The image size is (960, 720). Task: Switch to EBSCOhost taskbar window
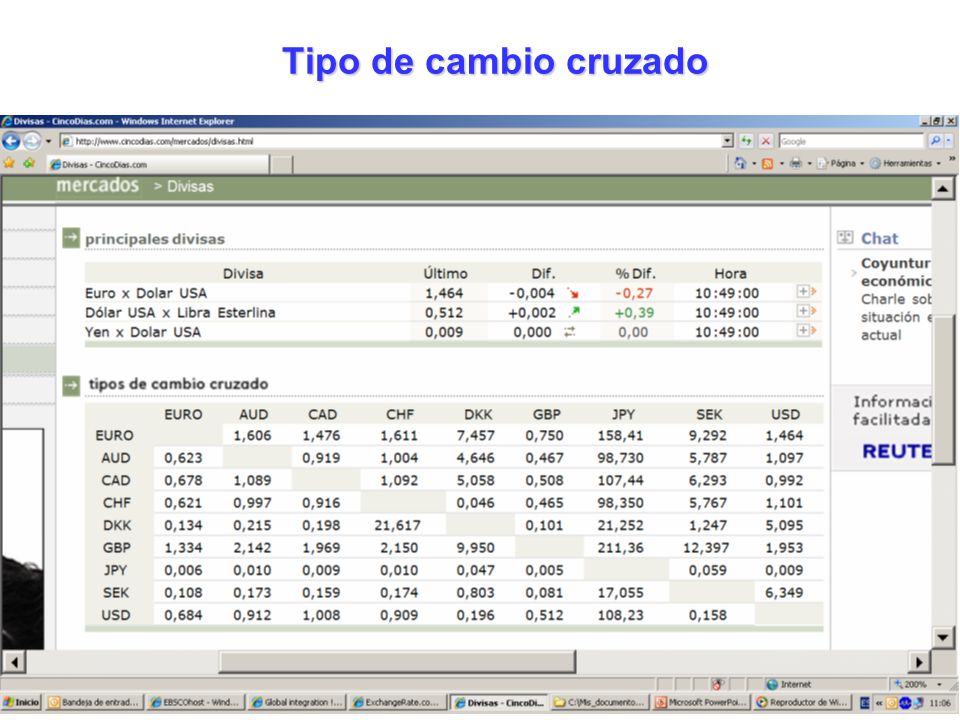coord(196,703)
